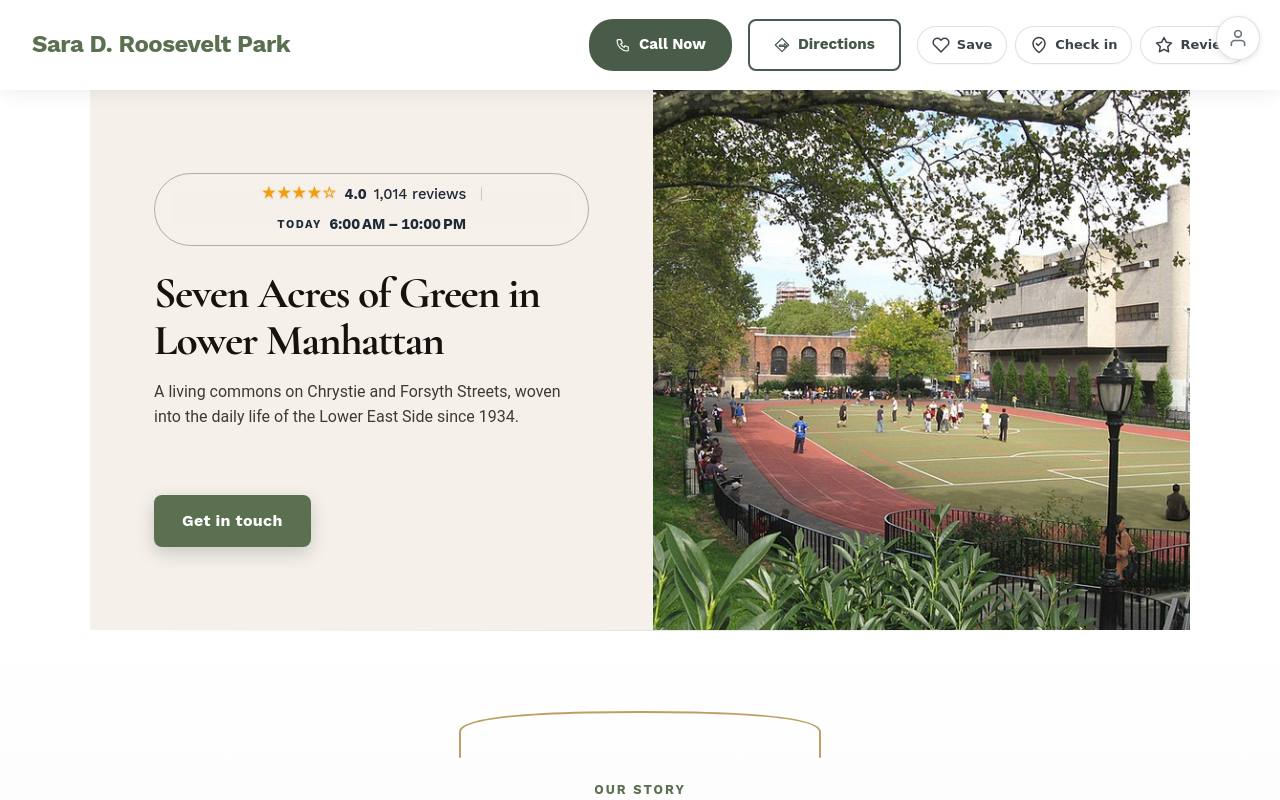Click the Sara D. Roosevelt Park site title
The height and width of the screenshot is (800, 1280).
[x=161, y=44]
